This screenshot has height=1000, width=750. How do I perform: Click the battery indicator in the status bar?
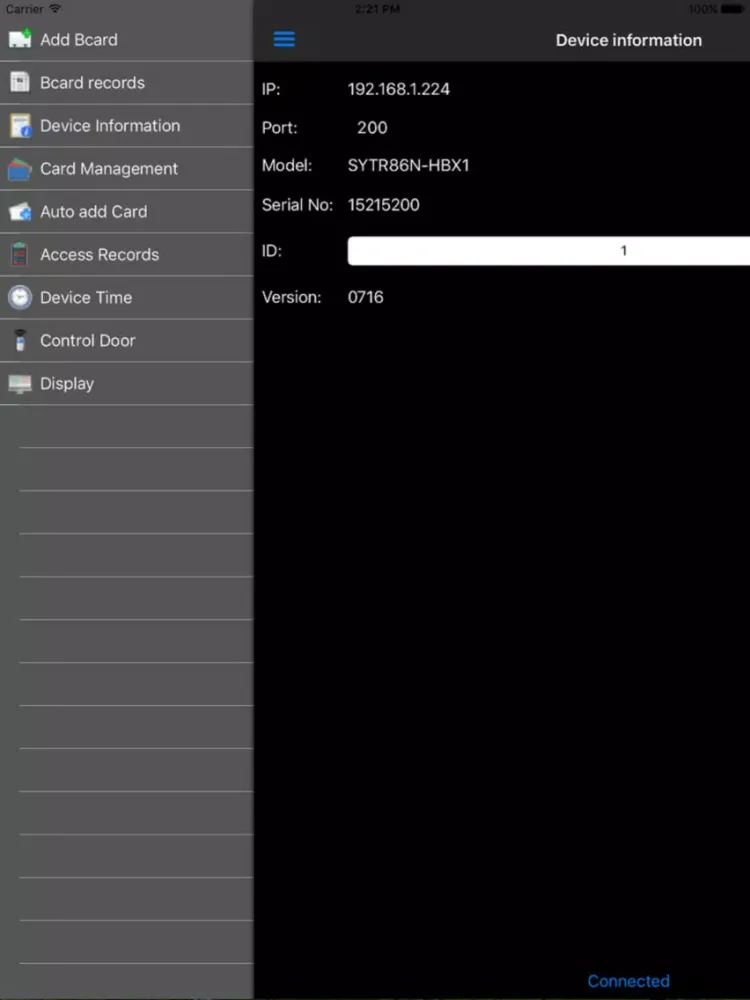[x=732, y=9]
